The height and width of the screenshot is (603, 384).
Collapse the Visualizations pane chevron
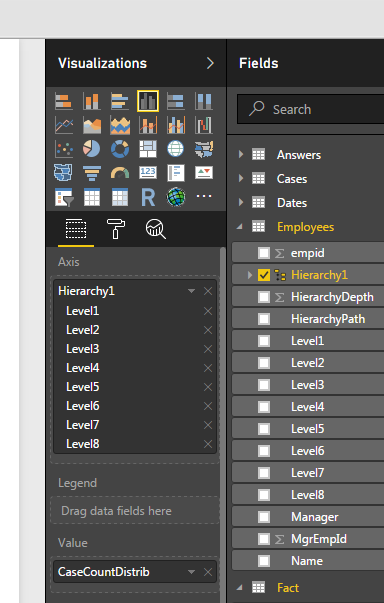click(210, 63)
